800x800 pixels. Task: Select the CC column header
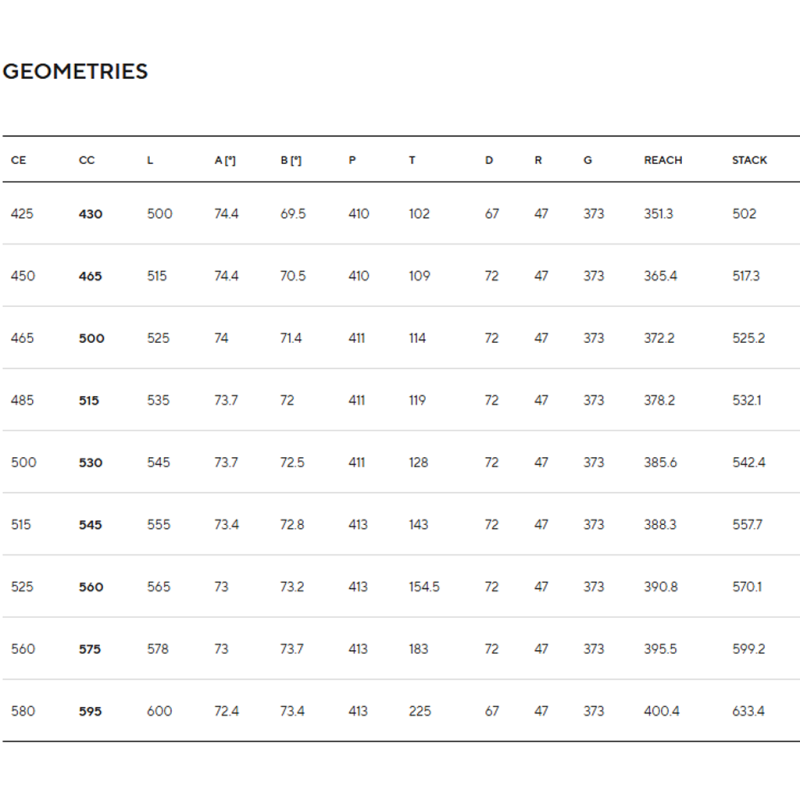tap(87, 160)
